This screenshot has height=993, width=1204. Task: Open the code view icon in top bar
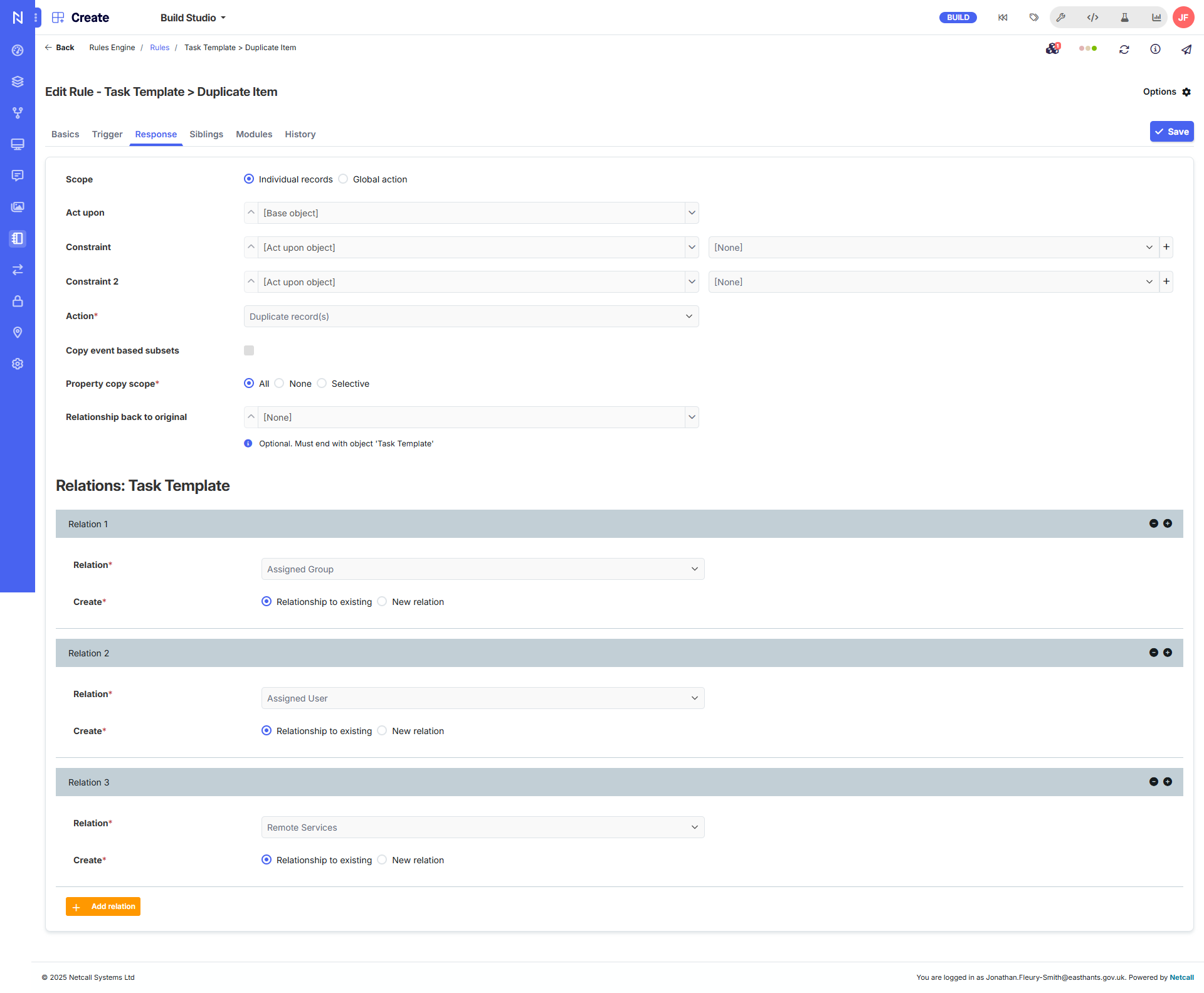tap(1092, 18)
